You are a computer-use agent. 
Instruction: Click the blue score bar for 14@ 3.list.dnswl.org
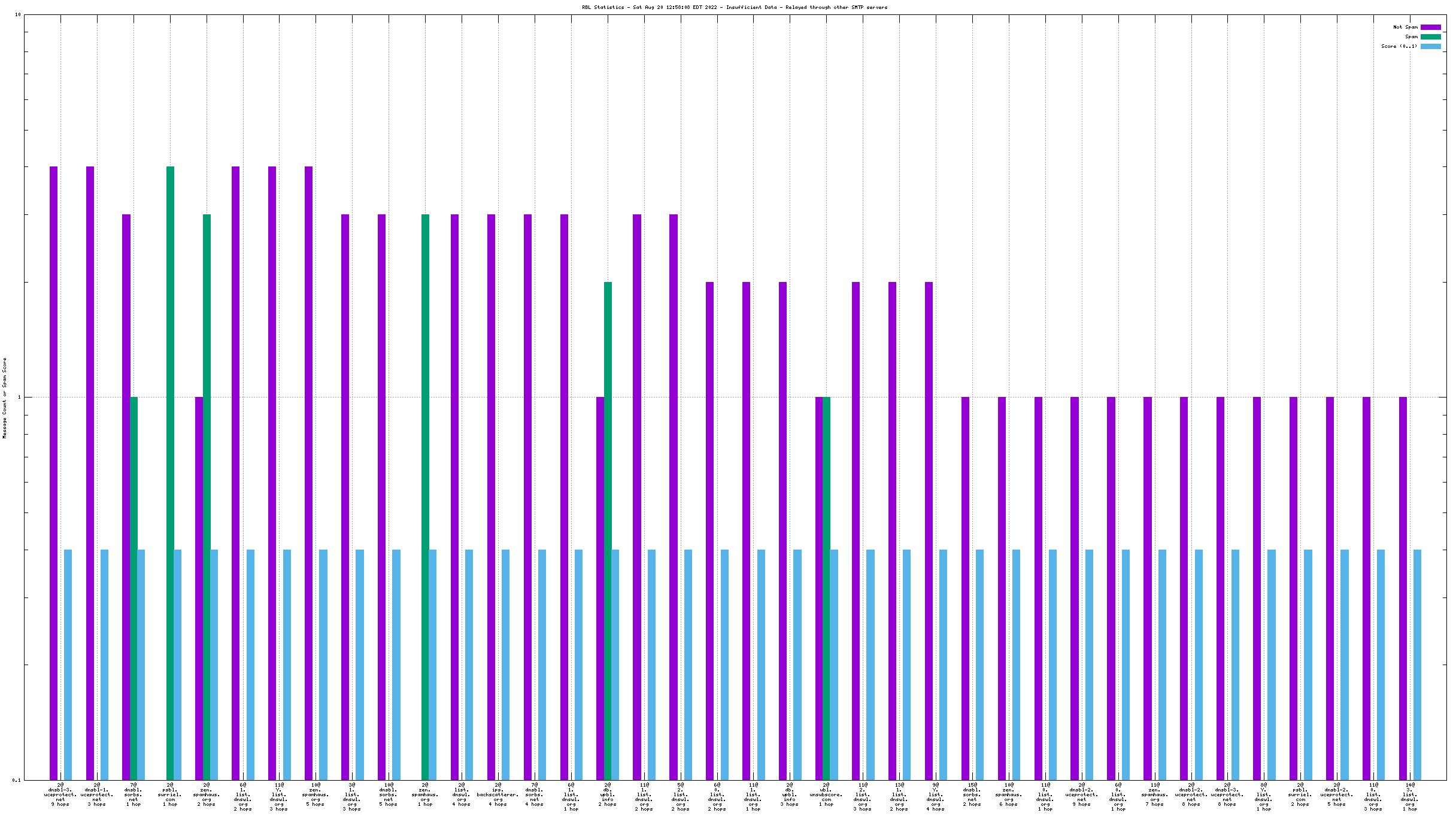pyautogui.click(x=1417, y=665)
